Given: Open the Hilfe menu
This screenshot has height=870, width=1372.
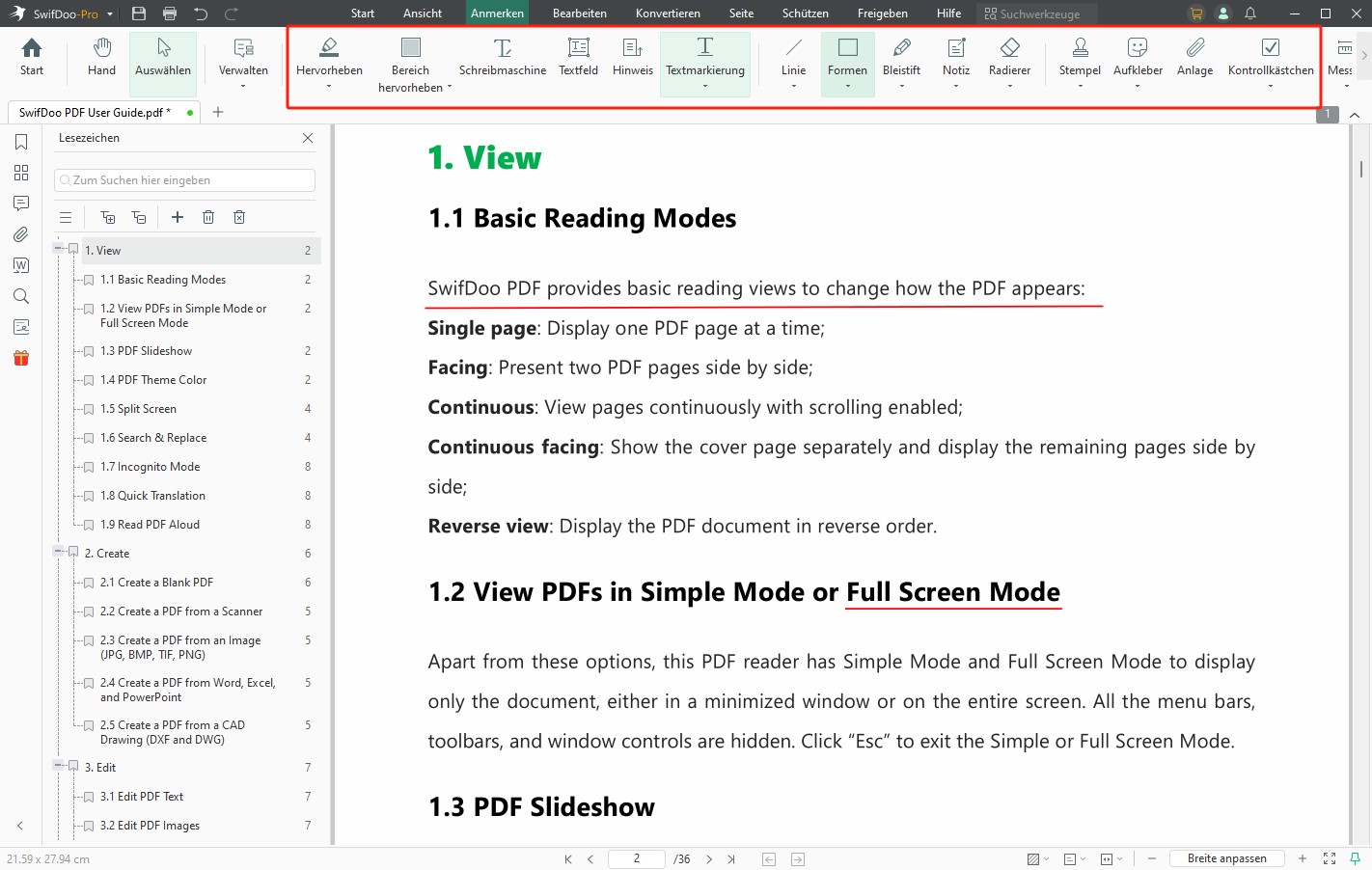Looking at the screenshot, I should [x=948, y=14].
